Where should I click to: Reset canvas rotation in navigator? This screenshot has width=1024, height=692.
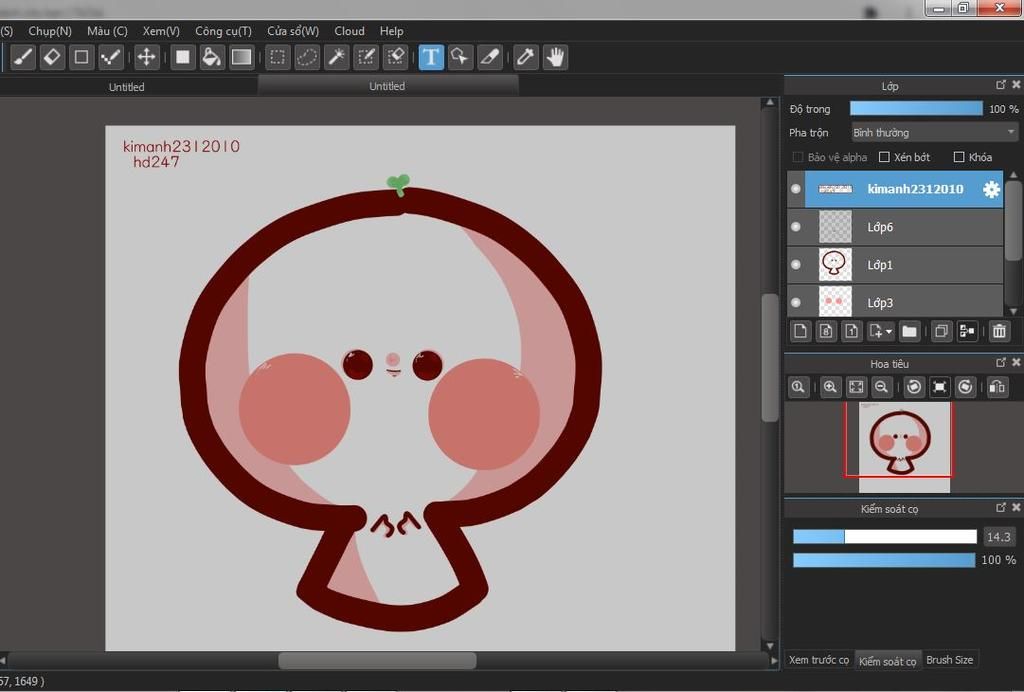pos(939,387)
